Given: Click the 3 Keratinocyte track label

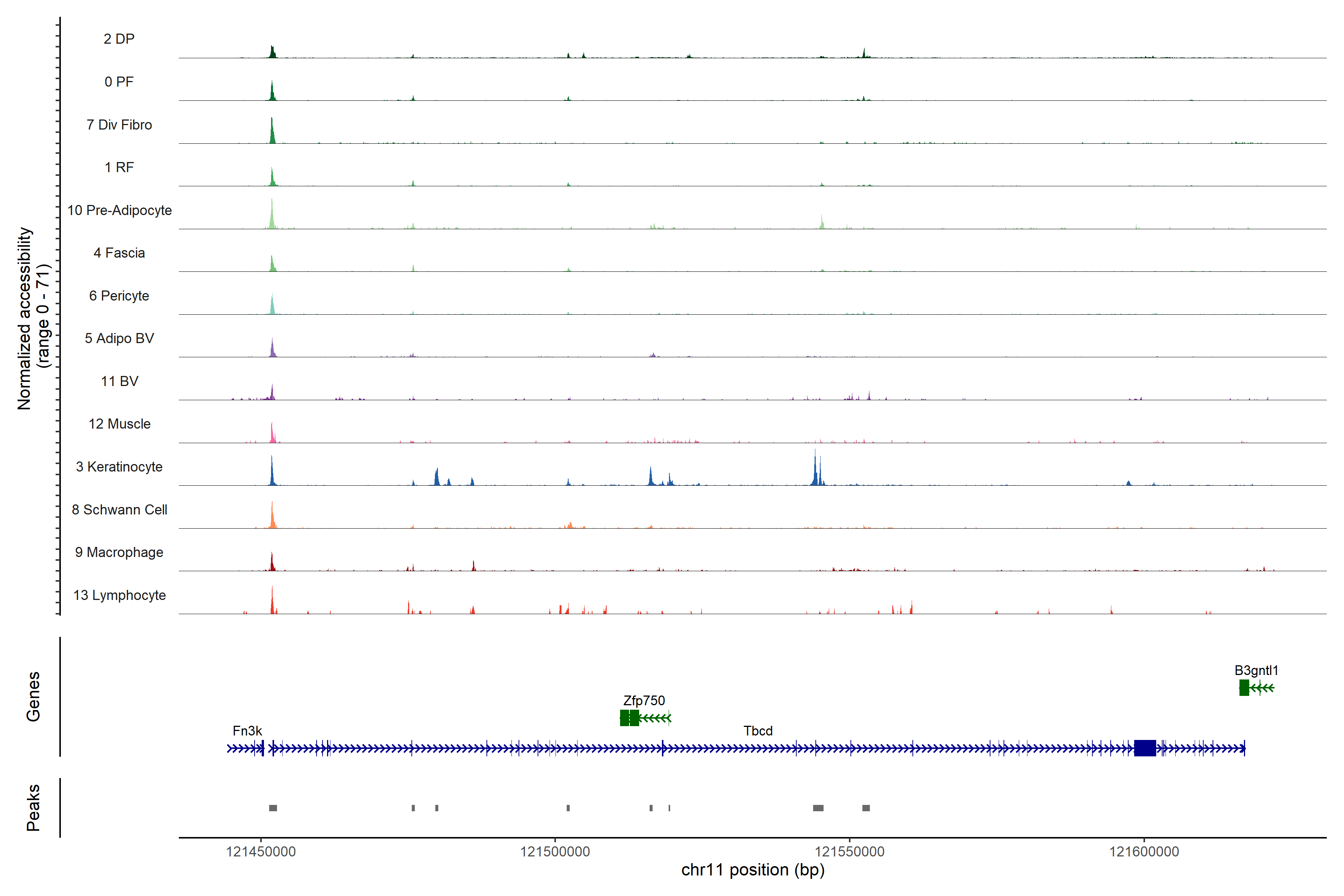Looking at the screenshot, I should [119, 467].
